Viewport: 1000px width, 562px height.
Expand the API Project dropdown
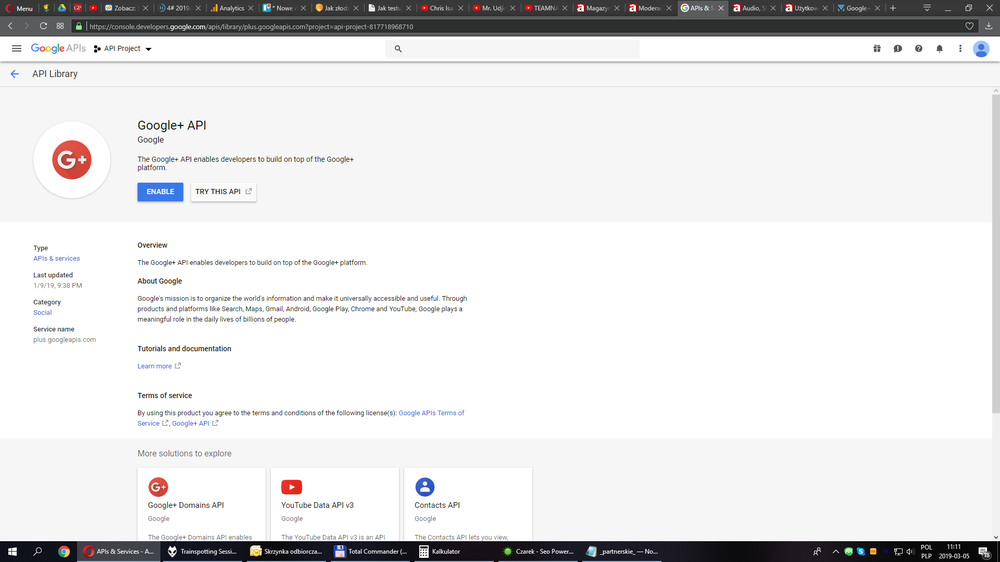point(123,48)
